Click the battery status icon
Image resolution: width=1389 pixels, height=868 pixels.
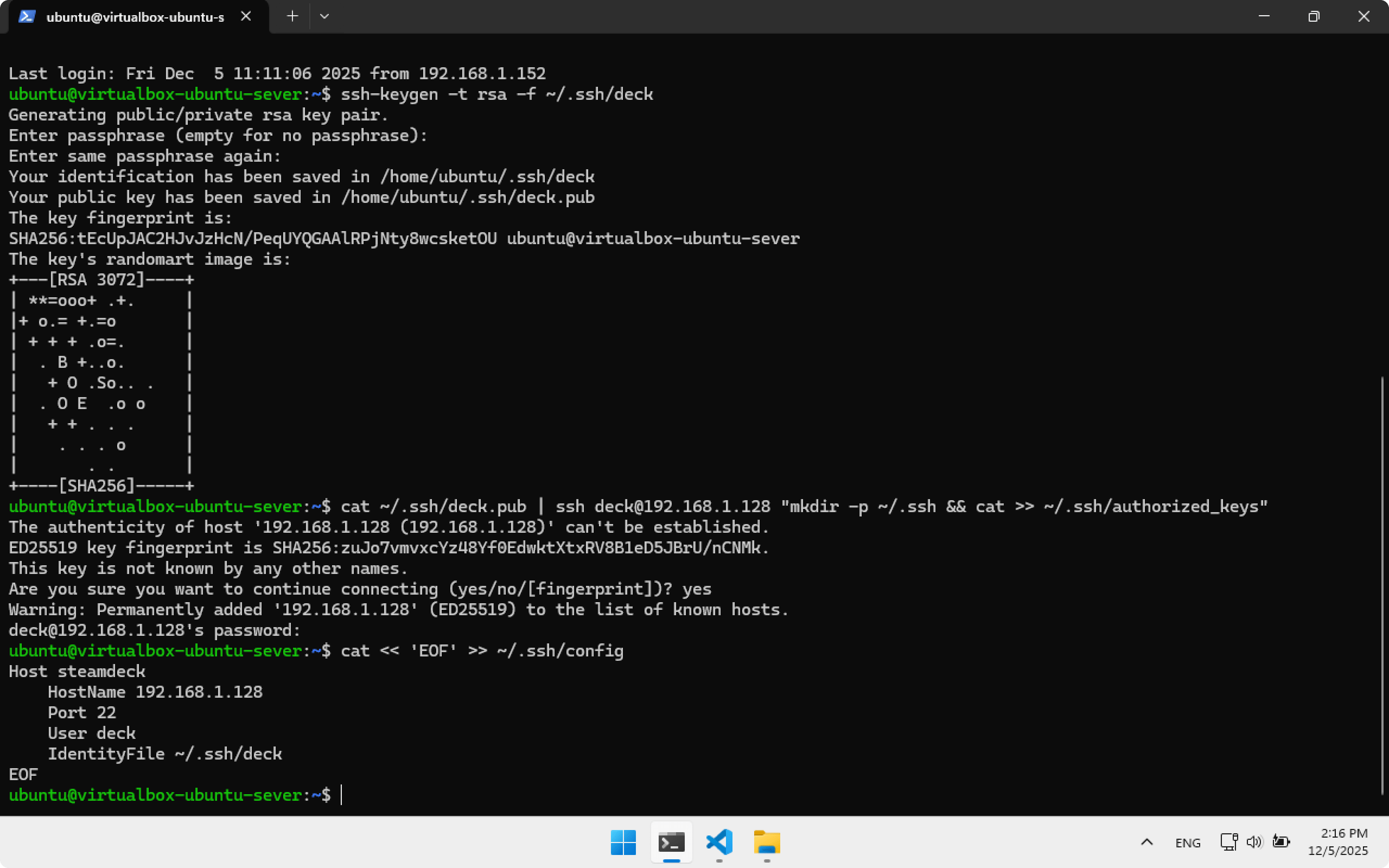pos(1281,842)
